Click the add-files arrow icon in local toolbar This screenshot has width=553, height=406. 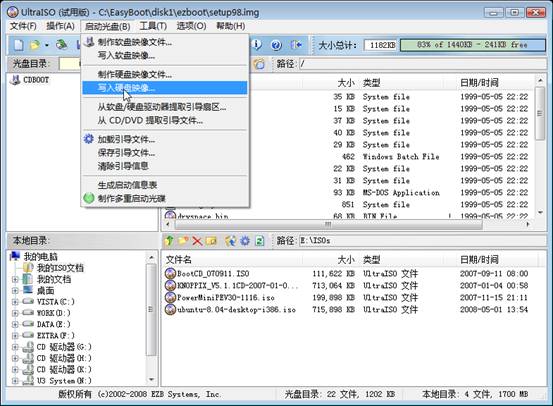pos(231,241)
